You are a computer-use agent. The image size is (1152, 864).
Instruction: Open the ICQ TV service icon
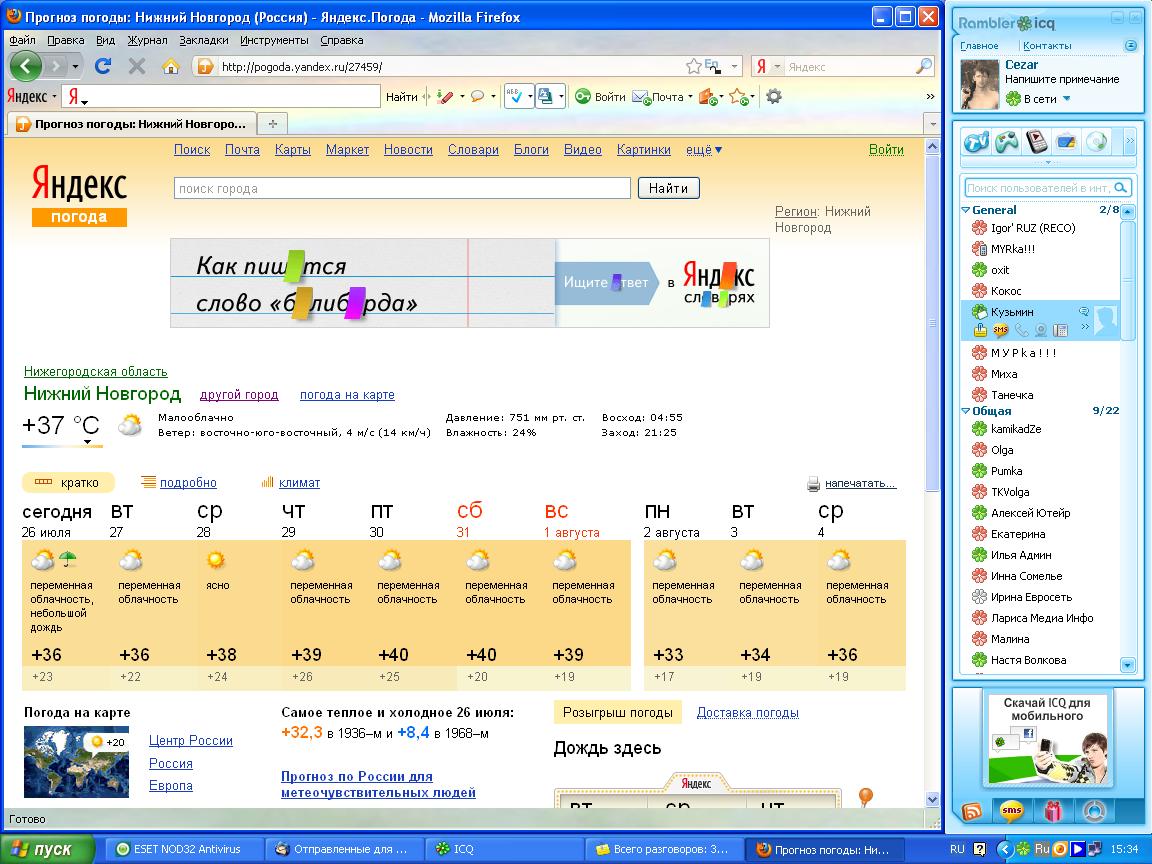pyautogui.click(x=976, y=142)
